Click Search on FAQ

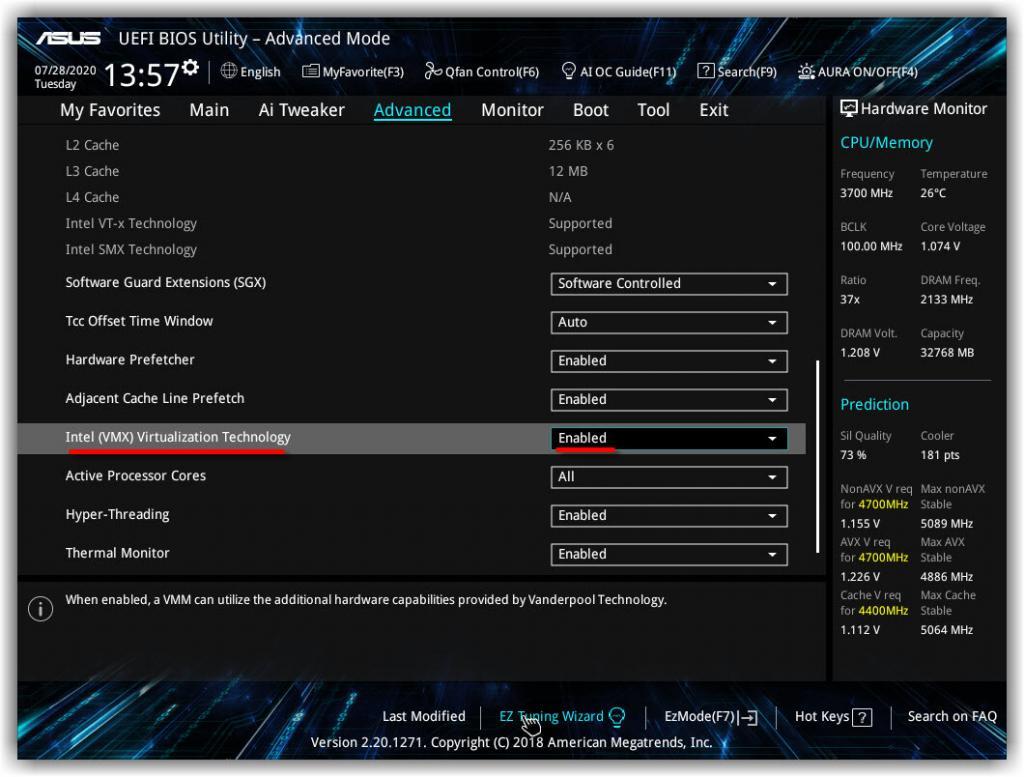951,716
